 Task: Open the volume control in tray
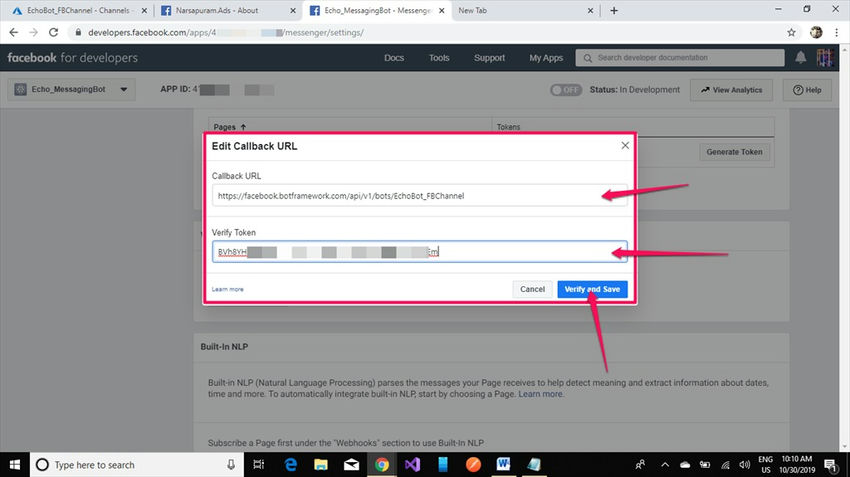(744, 465)
